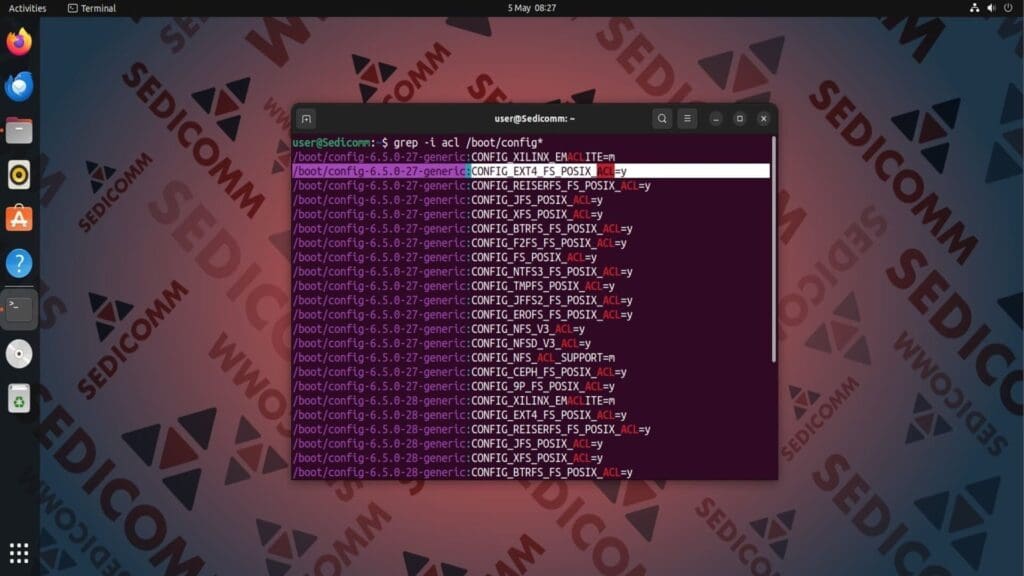Screen dimensions: 1024x576
Task: Select the Terminal dock icon
Action: pos(19,308)
